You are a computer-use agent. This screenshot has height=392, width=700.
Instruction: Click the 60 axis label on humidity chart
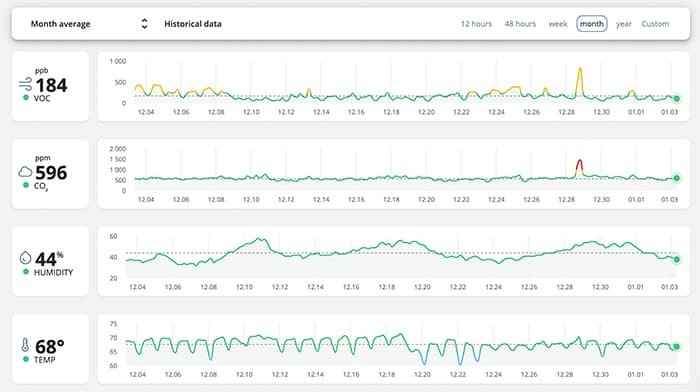(113, 236)
